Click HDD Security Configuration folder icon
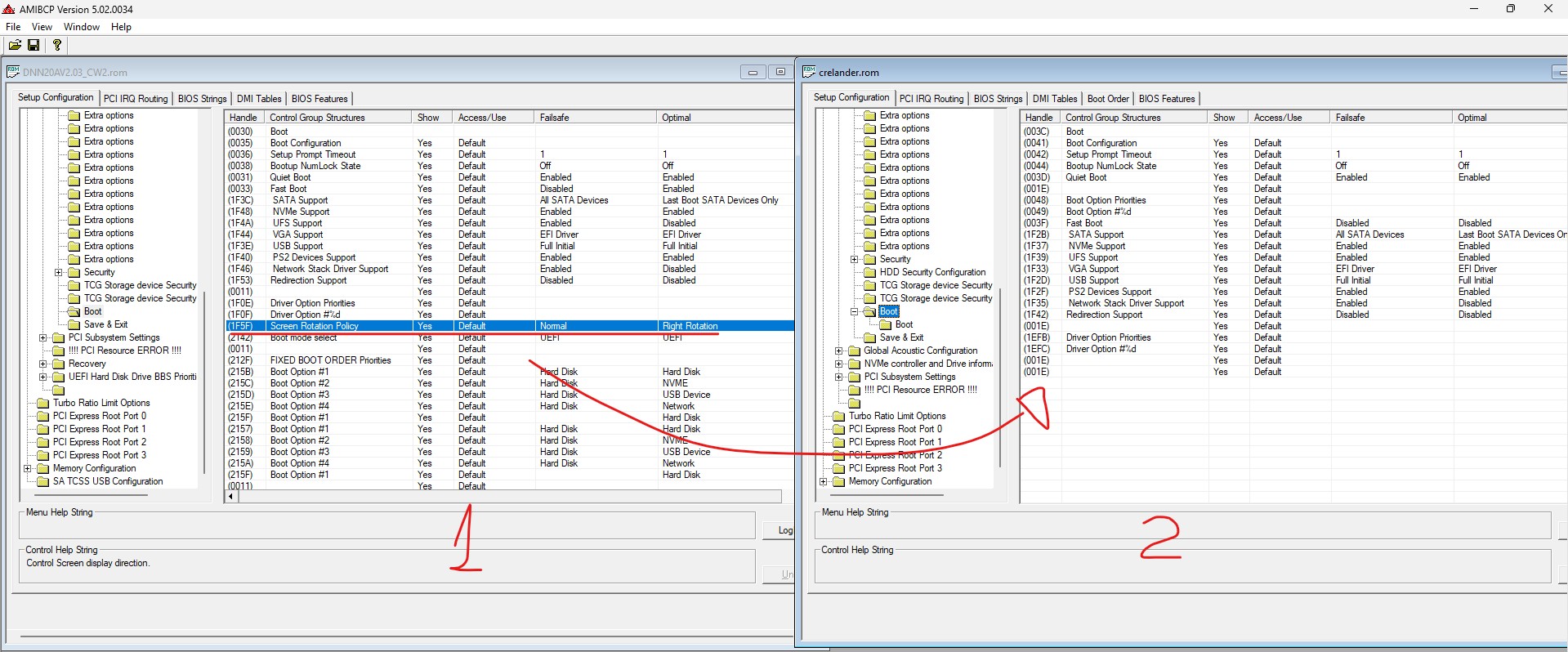Image resolution: width=1568 pixels, height=652 pixels. pyautogui.click(x=869, y=272)
